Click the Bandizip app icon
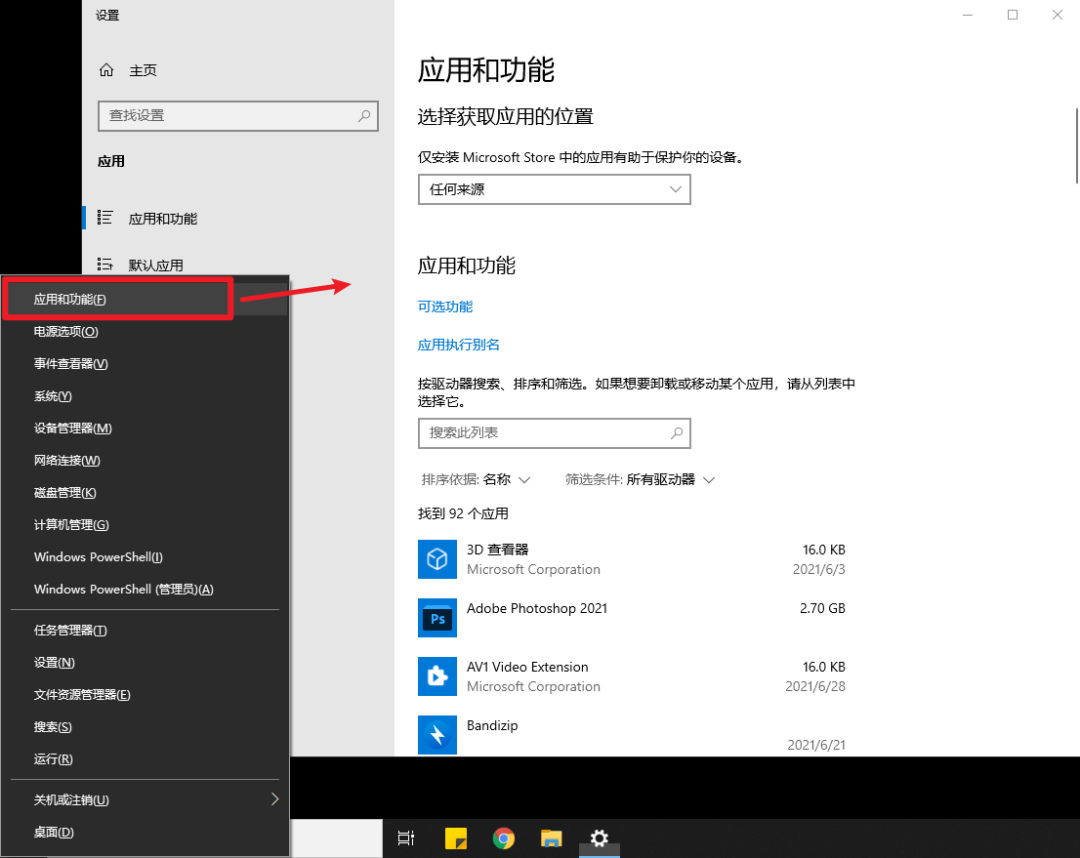Image resolution: width=1080 pixels, height=858 pixels. (x=437, y=735)
